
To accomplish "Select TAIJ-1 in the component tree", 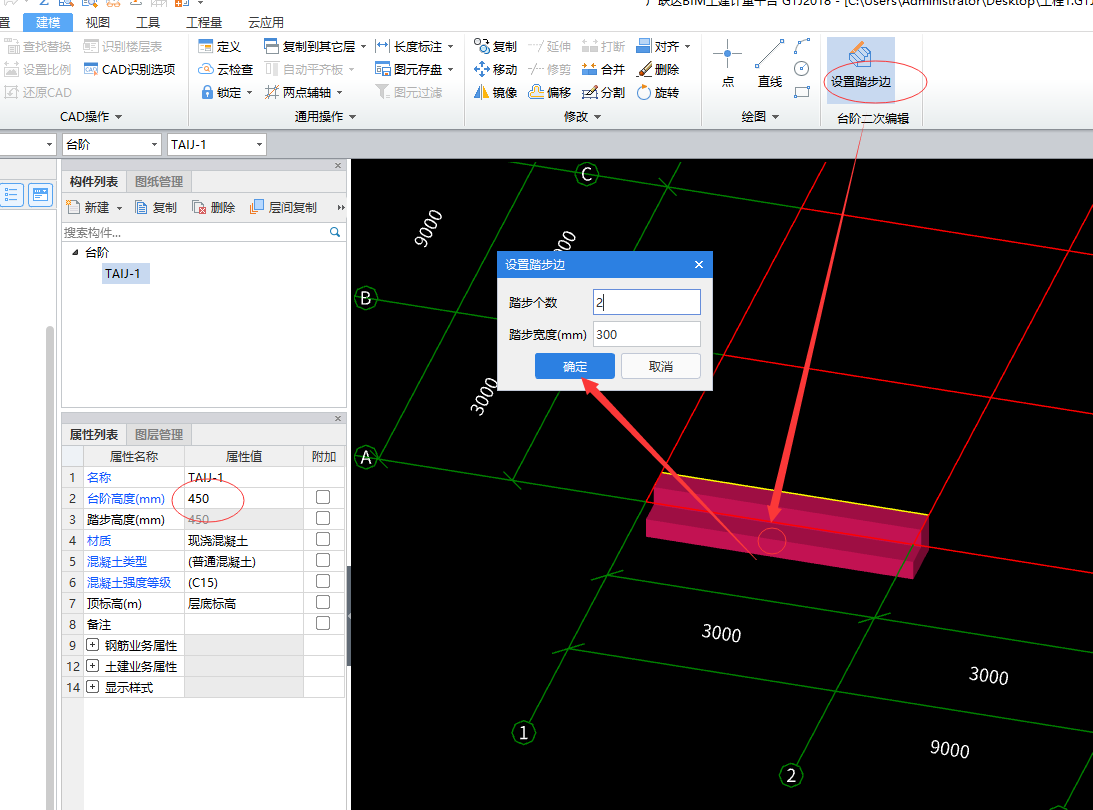I will (123, 273).
